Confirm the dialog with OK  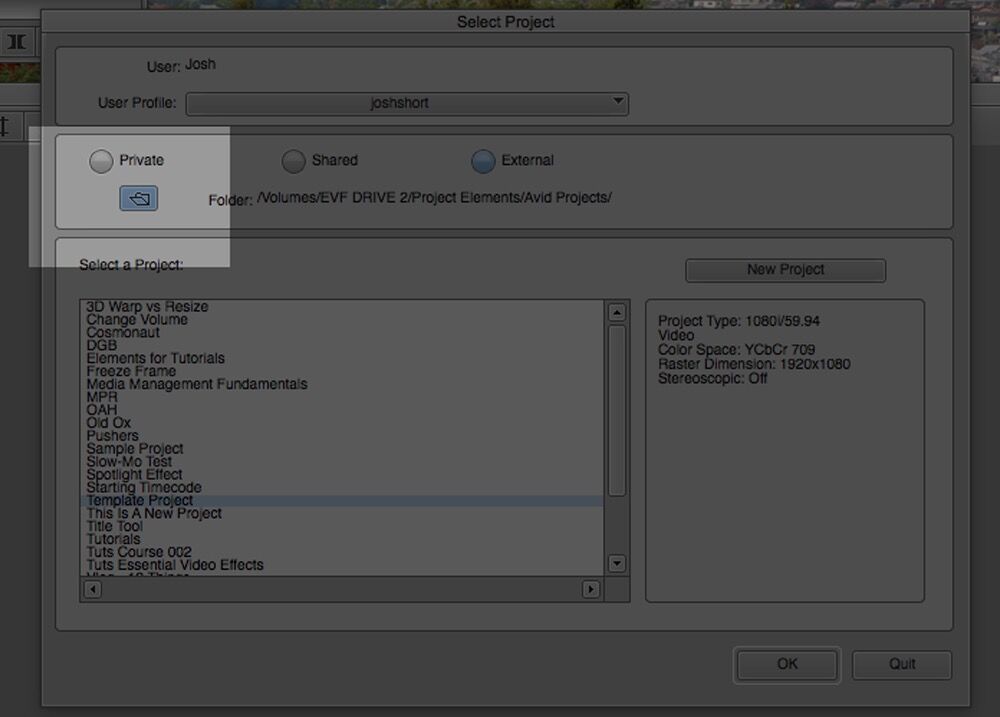pos(786,664)
